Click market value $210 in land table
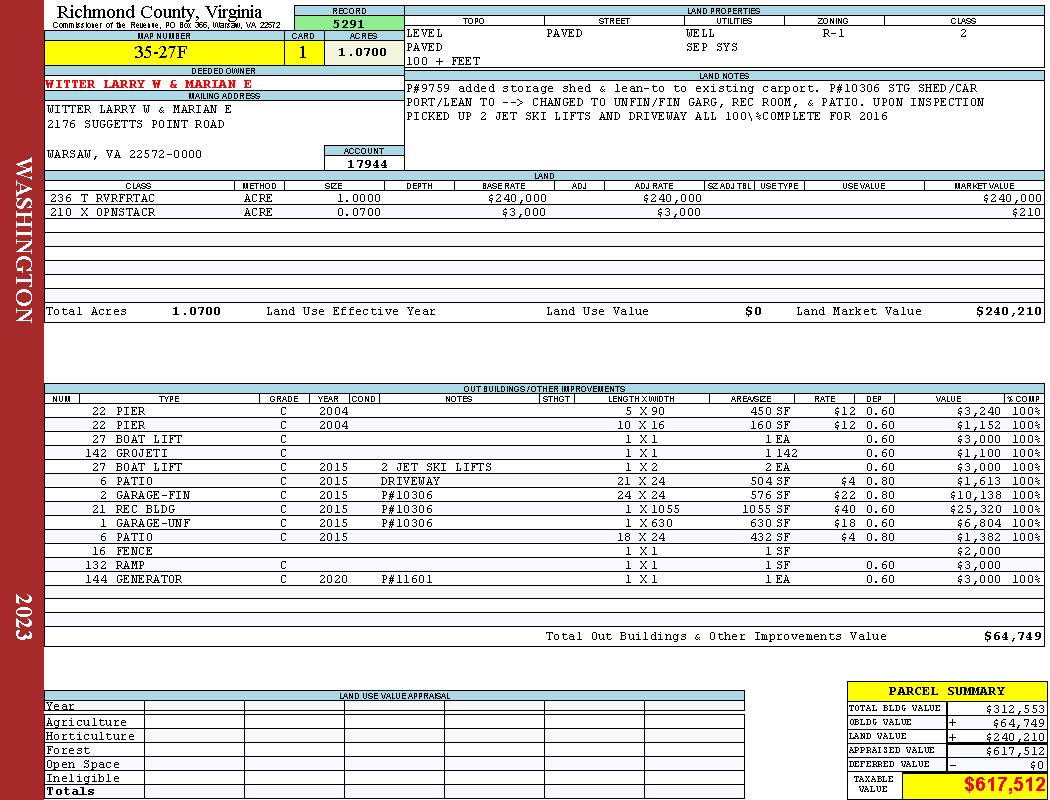This screenshot has height=800, width=1050. coord(1027,212)
